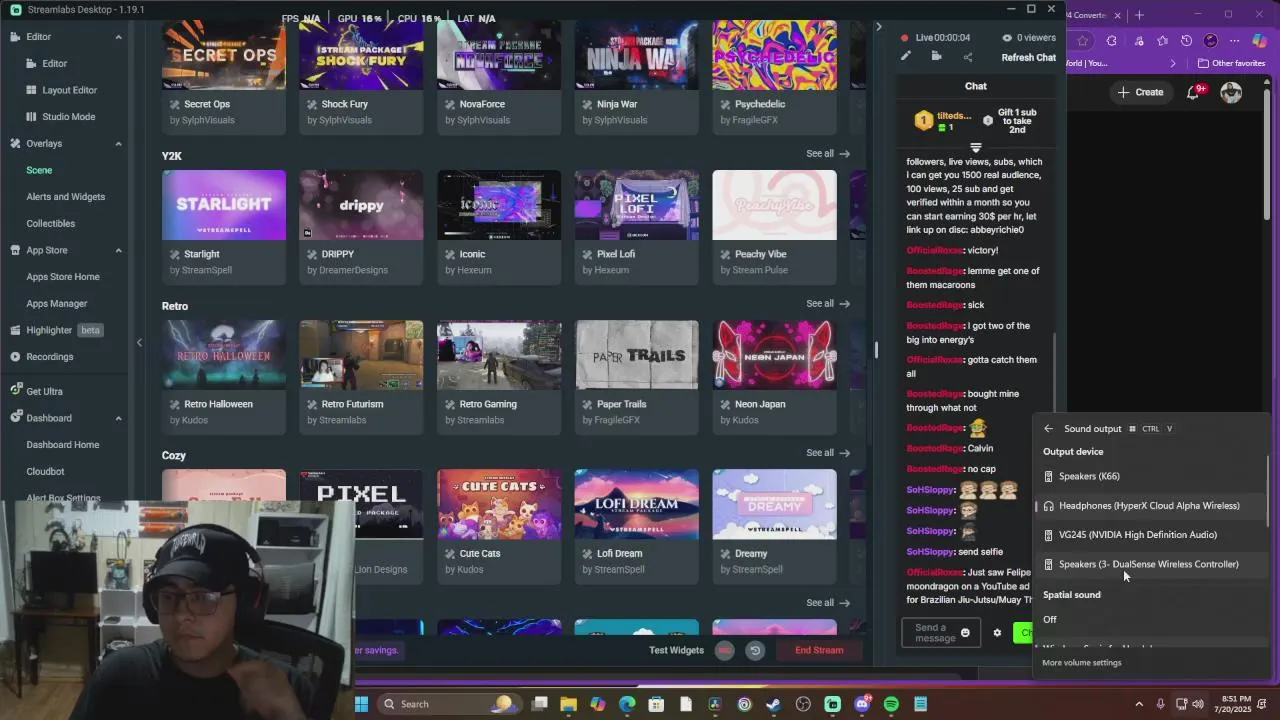Screen dimensions: 1280x720
Task: Collapse the chat panel with right chevron
Action: (x=879, y=27)
